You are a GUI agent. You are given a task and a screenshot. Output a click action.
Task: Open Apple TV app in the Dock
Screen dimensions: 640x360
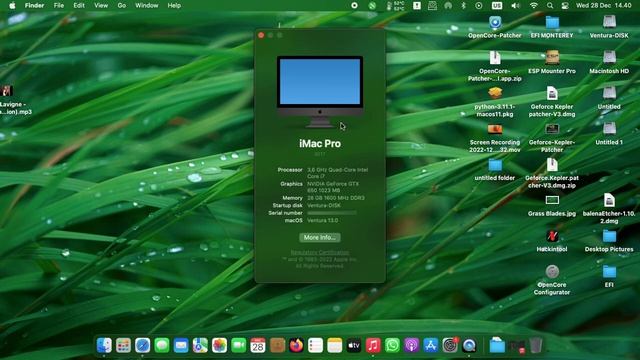(354, 345)
